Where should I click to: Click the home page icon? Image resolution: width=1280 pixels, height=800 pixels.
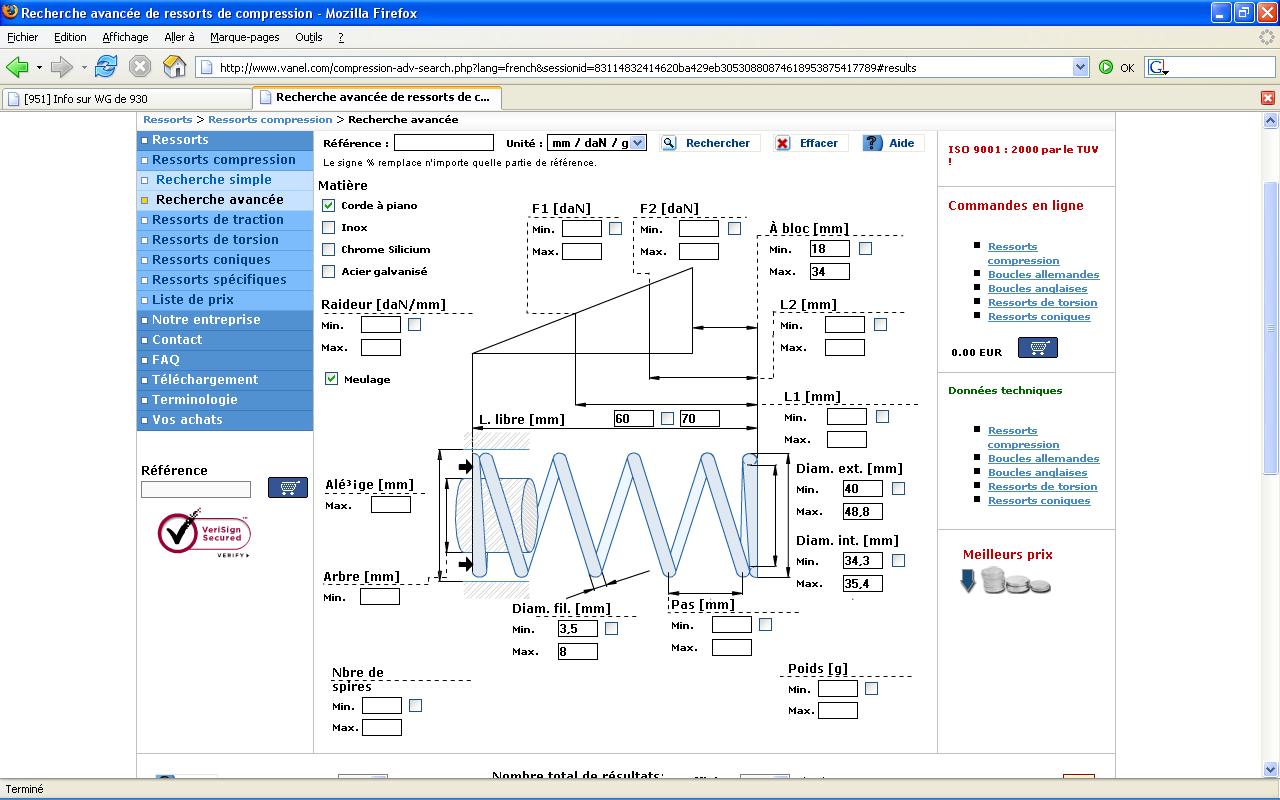tap(174, 67)
